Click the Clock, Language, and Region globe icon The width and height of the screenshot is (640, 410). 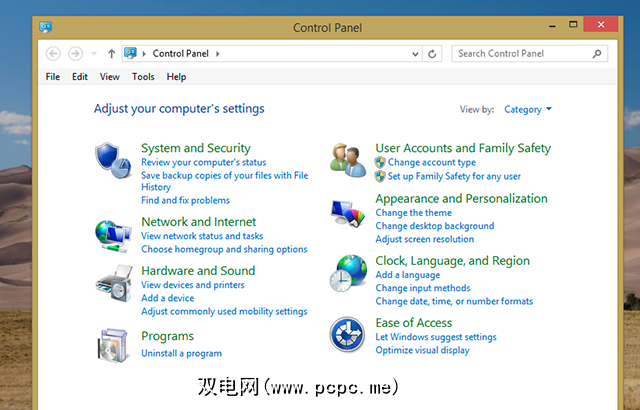[348, 273]
